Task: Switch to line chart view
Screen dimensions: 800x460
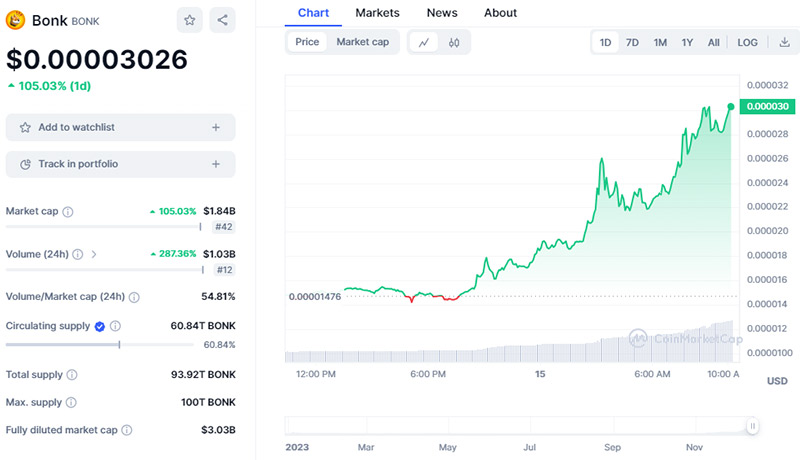Action: tap(424, 42)
